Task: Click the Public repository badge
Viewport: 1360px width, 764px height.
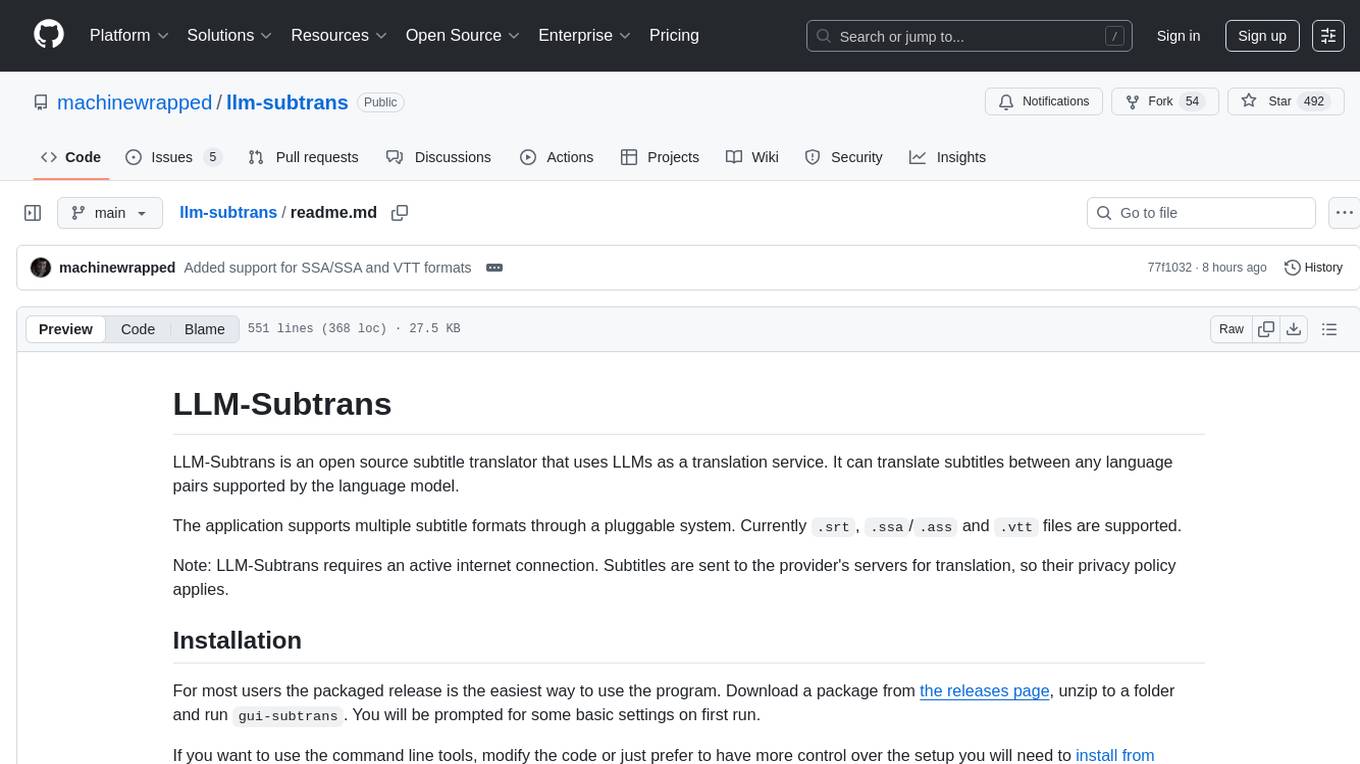Action: (380, 102)
